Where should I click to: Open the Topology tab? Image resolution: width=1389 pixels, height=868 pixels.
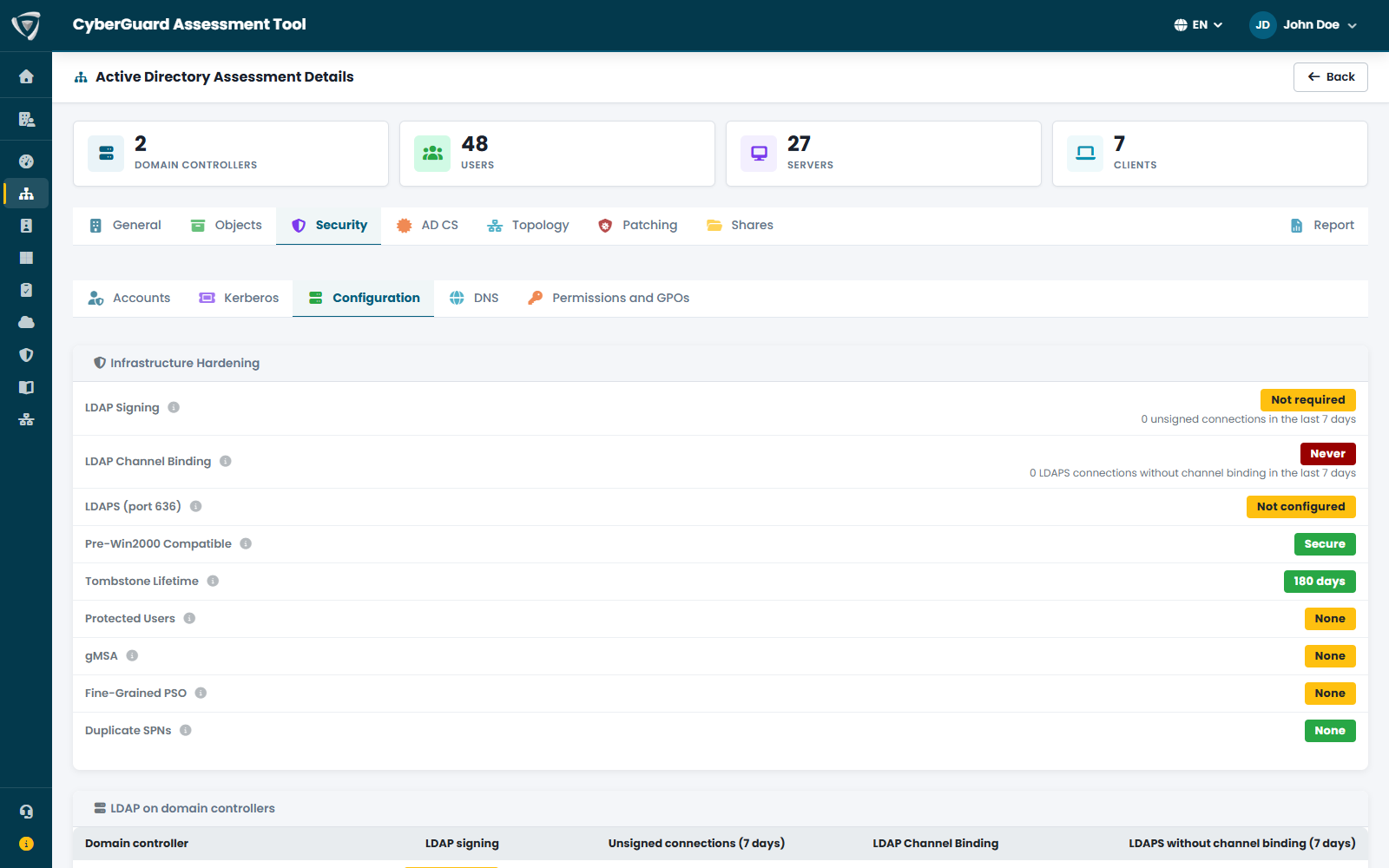(x=528, y=225)
